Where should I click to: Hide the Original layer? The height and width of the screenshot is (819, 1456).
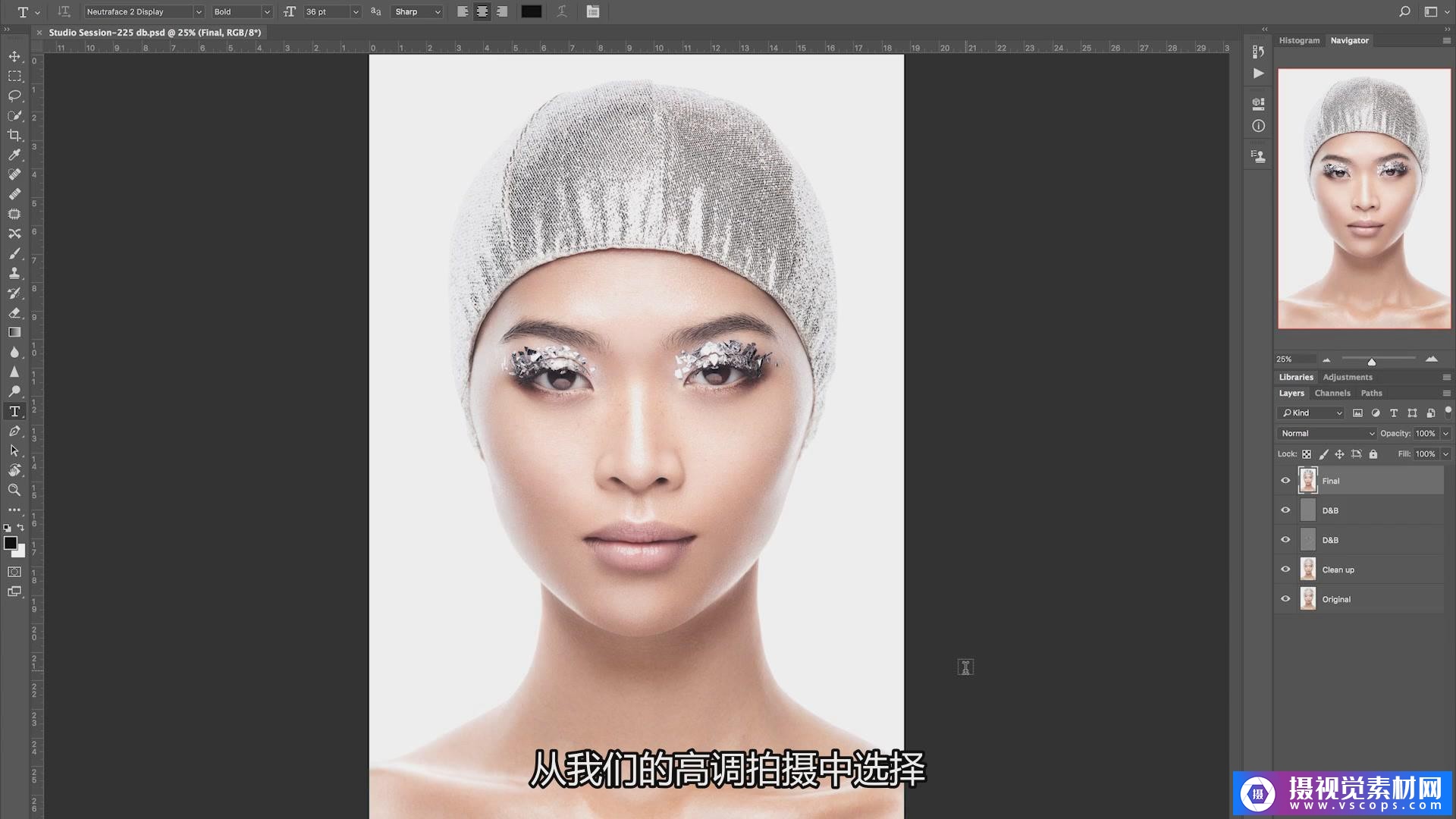[1285, 599]
